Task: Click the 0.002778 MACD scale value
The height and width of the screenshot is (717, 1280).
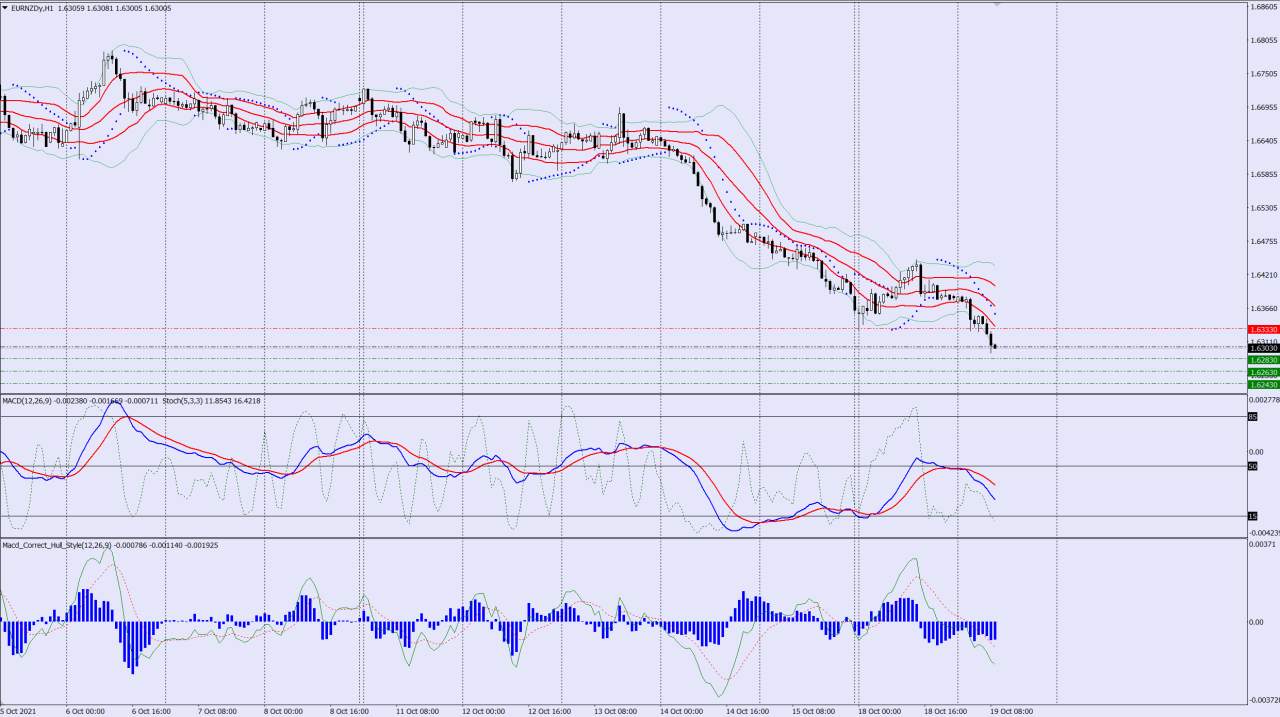Action: click(1264, 400)
